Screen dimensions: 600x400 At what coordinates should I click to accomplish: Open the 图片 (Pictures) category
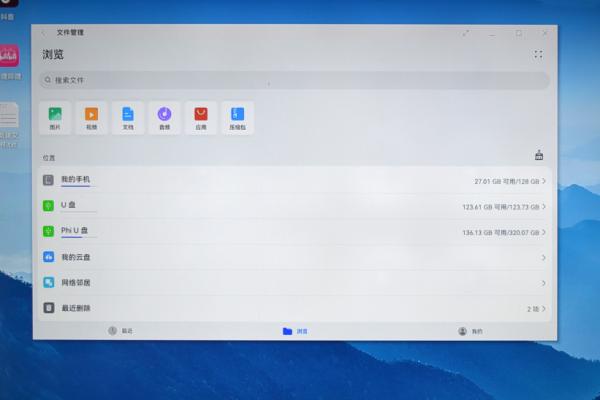coord(55,117)
